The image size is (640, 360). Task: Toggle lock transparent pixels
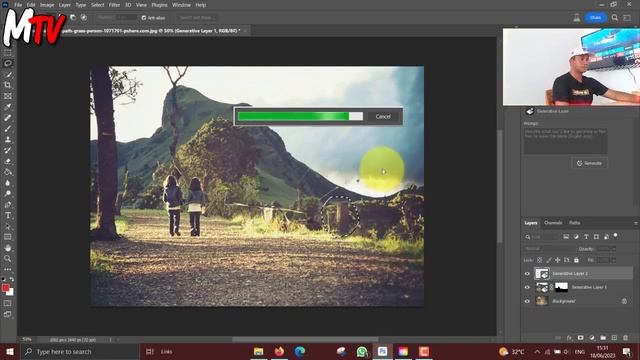coord(540,260)
